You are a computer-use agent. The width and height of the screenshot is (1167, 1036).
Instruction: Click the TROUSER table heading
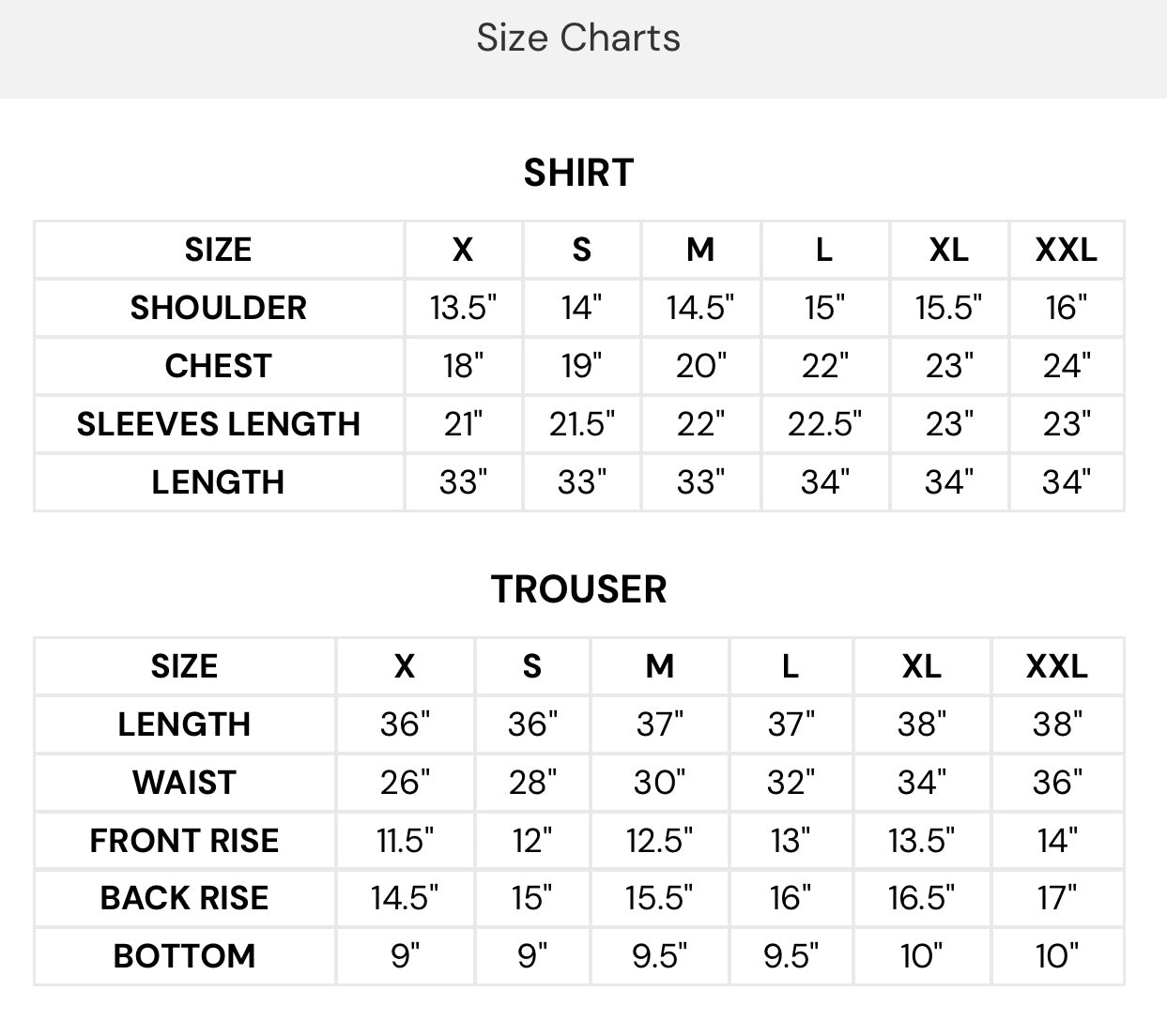click(x=578, y=589)
